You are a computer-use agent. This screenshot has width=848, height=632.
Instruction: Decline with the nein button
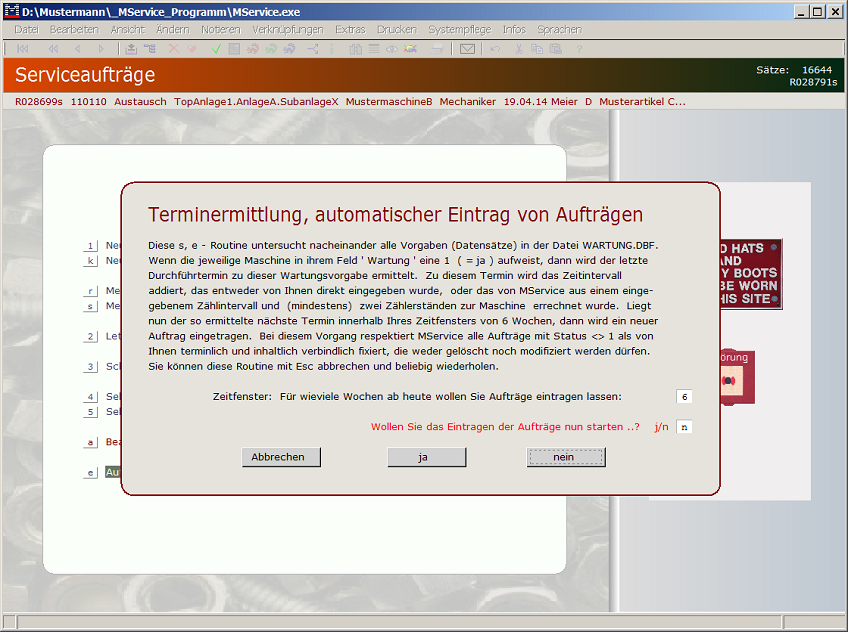[565, 457]
